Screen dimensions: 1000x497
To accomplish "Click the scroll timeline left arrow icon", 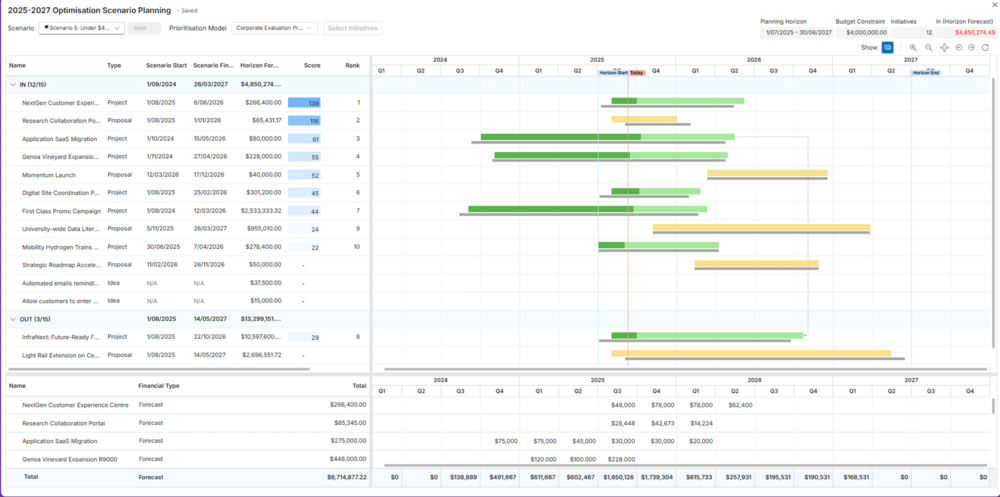I will click(x=959, y=47).
